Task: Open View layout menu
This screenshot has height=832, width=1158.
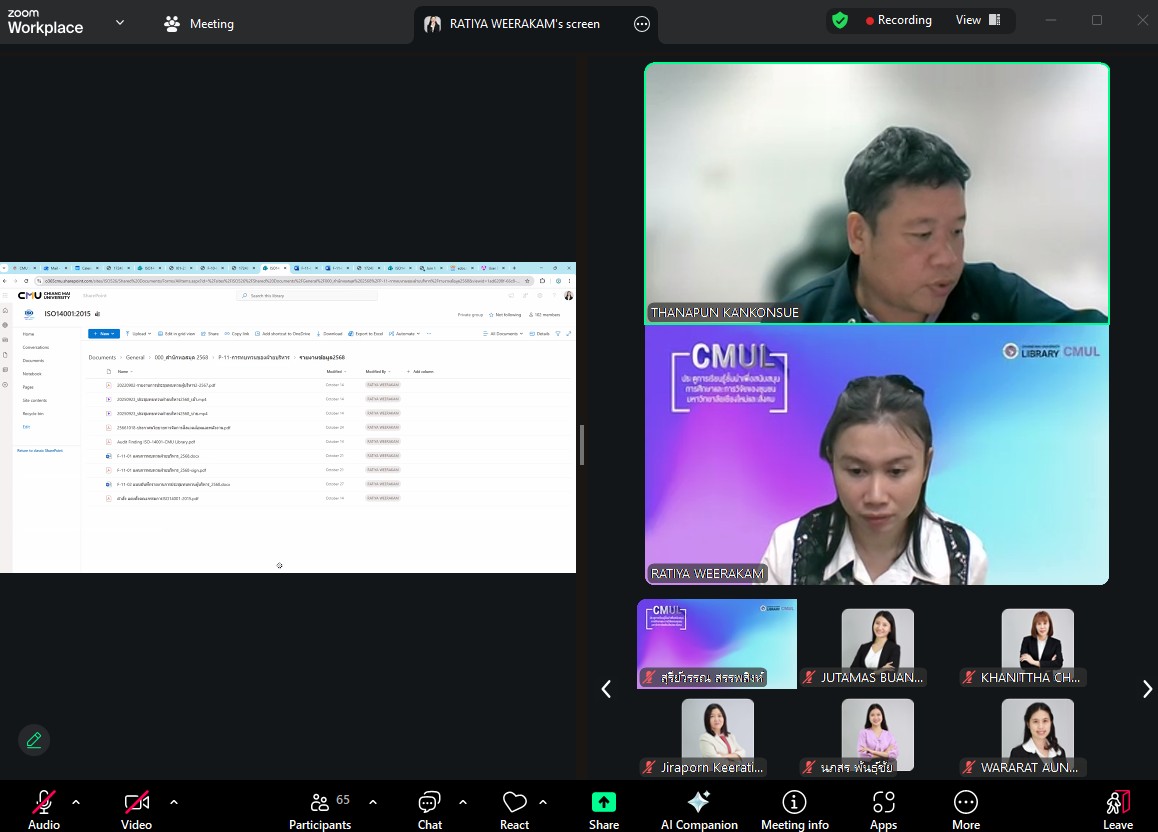Action: (x=977, y=20)
